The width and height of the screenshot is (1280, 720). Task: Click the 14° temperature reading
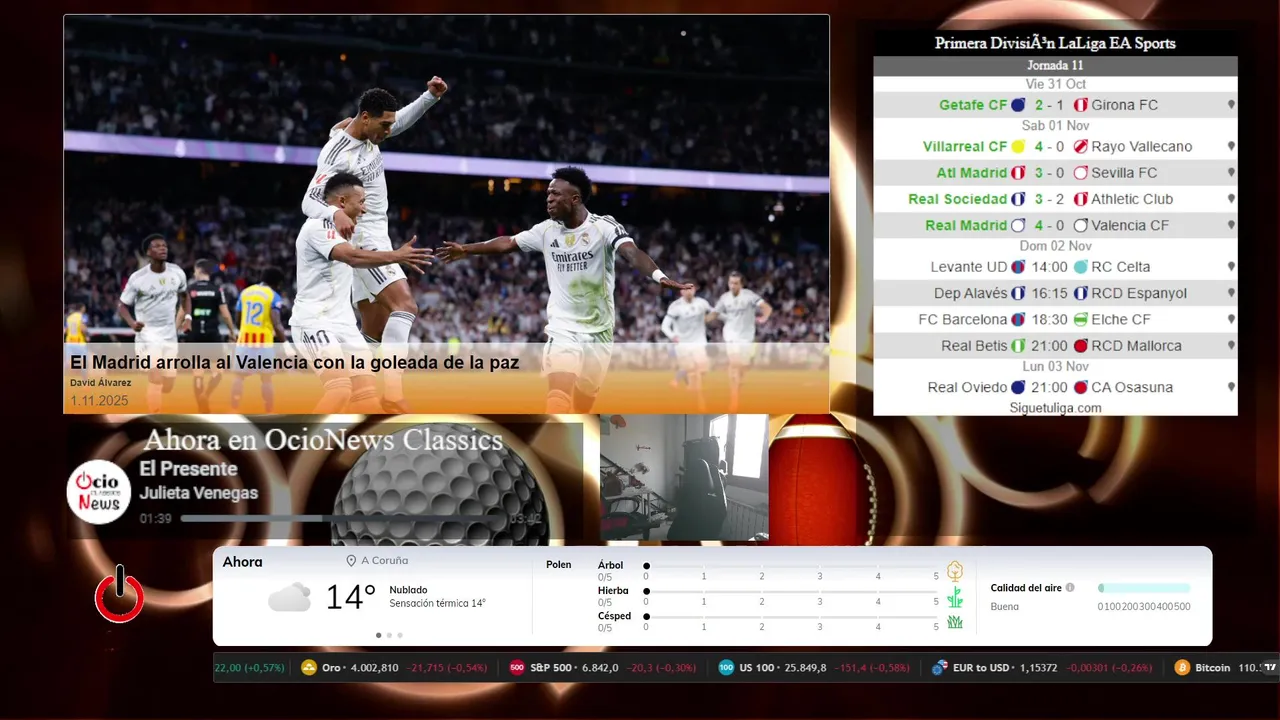pyautogui.click(x=351, y=597)
